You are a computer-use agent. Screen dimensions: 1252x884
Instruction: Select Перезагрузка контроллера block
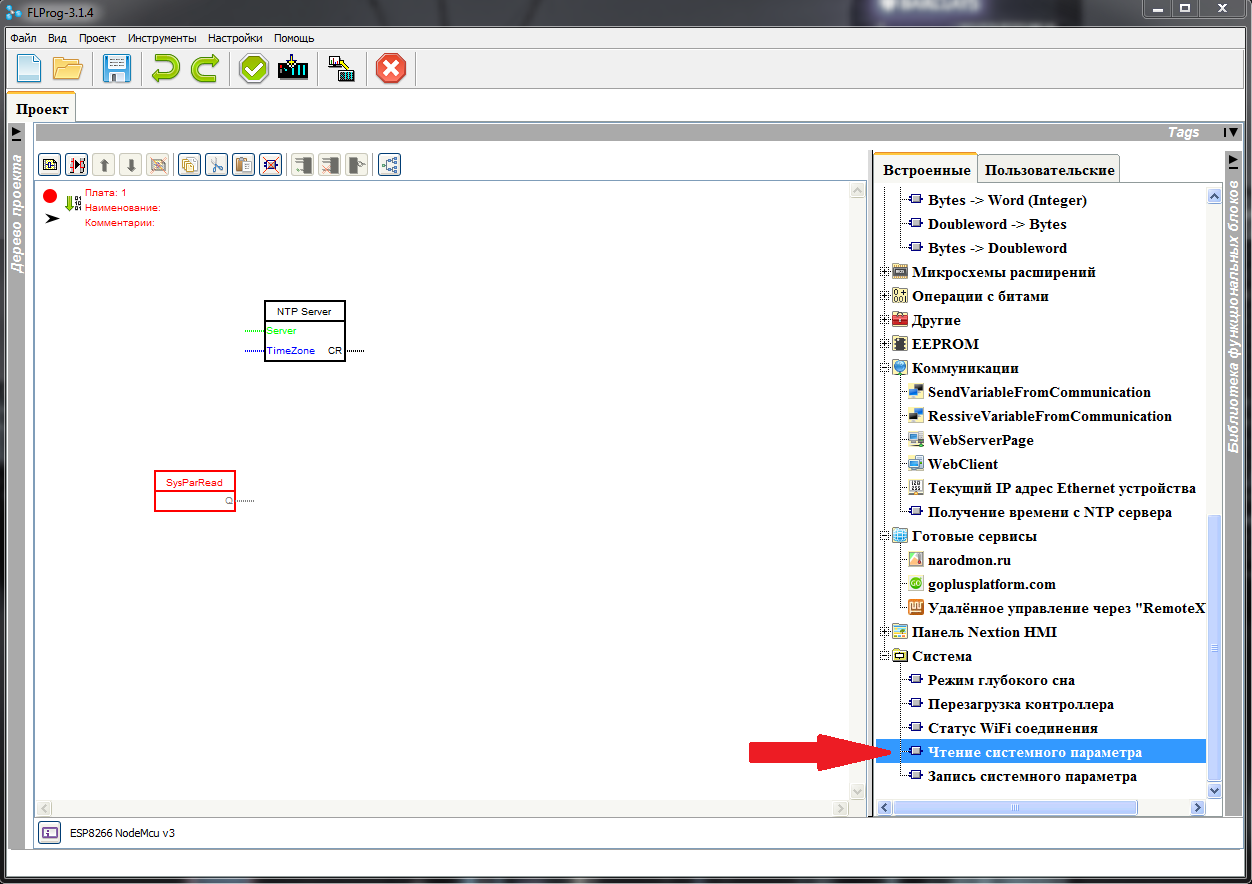tap(1021, 704)
